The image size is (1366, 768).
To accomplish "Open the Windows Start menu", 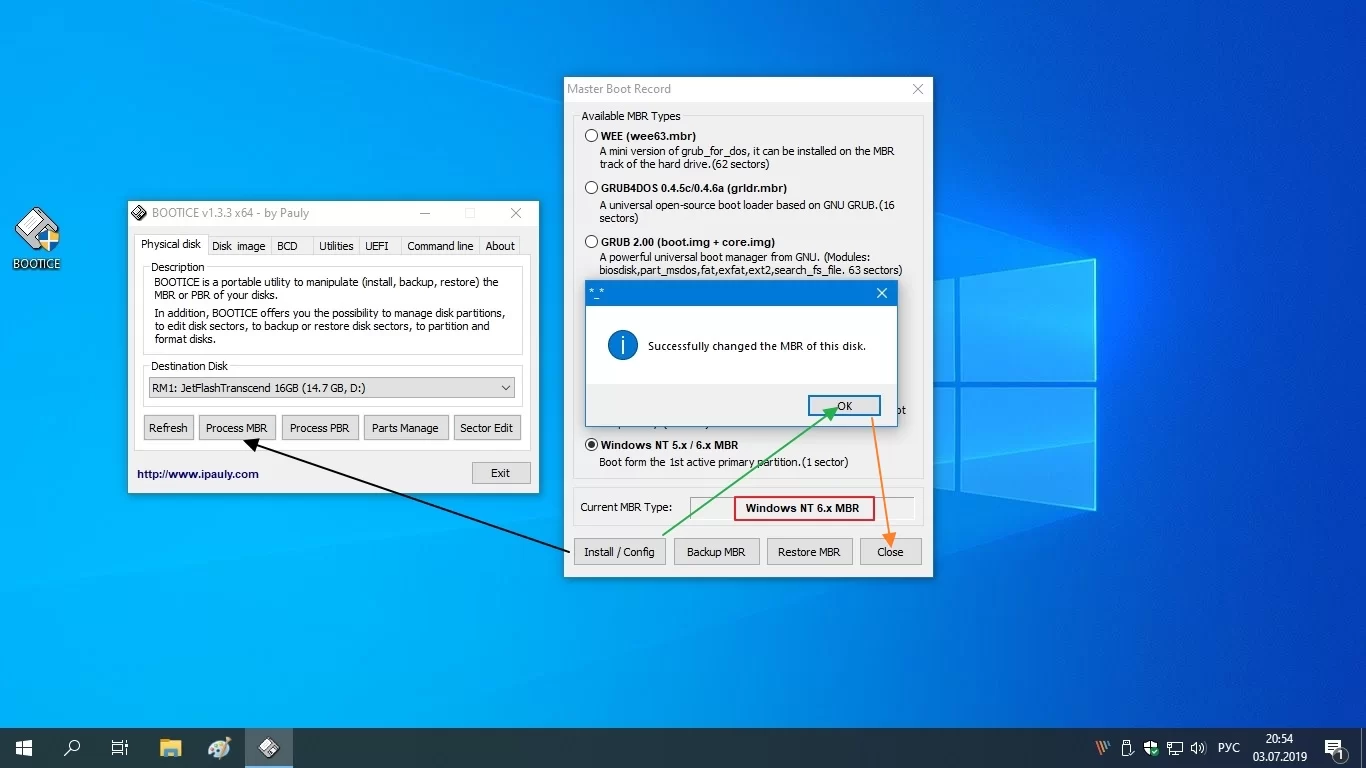I will point(23,747).
